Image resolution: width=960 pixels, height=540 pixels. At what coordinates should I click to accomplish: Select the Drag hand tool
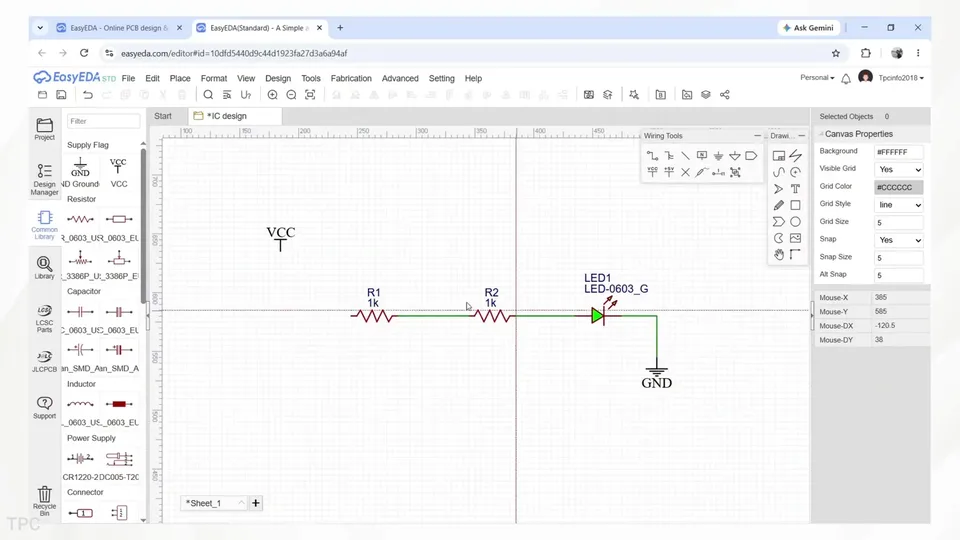(x=778, y=255)
